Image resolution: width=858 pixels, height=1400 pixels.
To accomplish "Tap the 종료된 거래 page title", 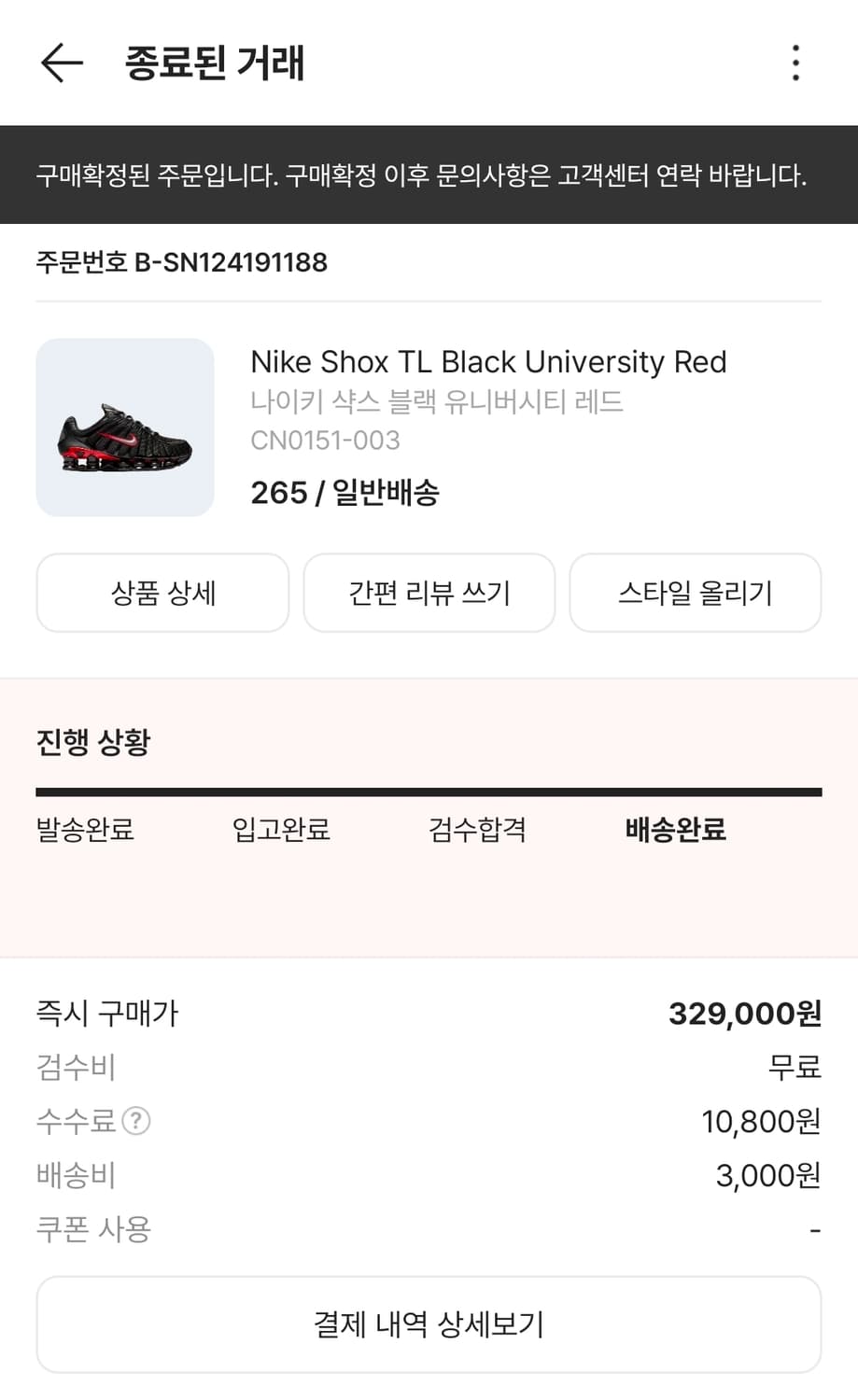I will [215, 63].
